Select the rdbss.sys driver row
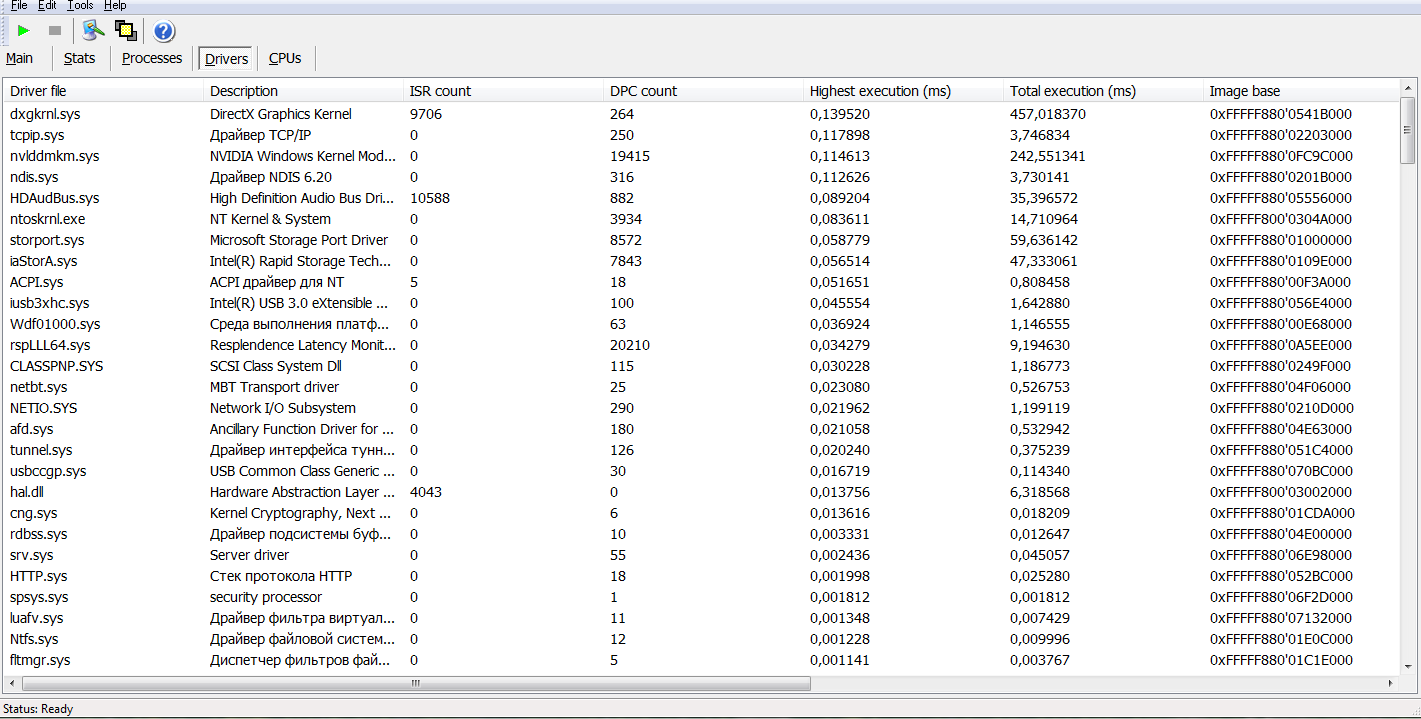The image size is (1421, 719). (700, 534)
